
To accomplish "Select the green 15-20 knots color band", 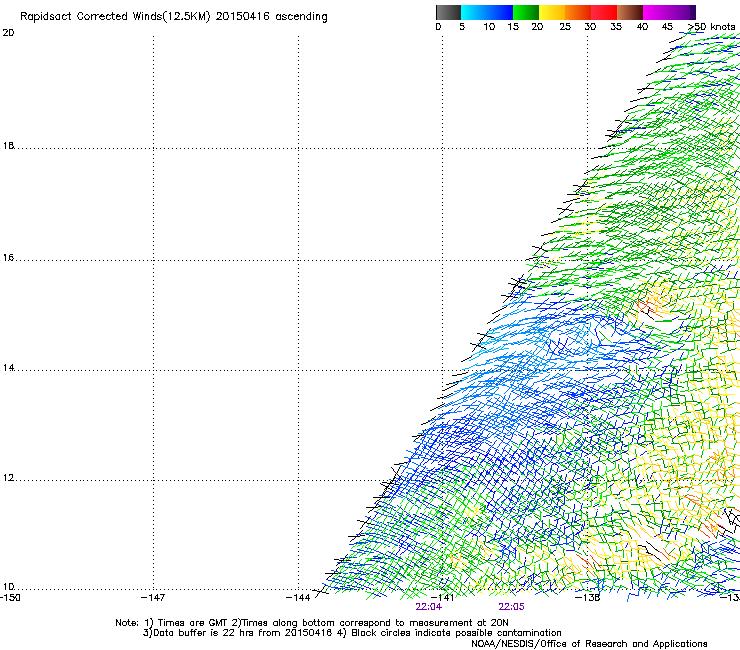I will (526, 12).
